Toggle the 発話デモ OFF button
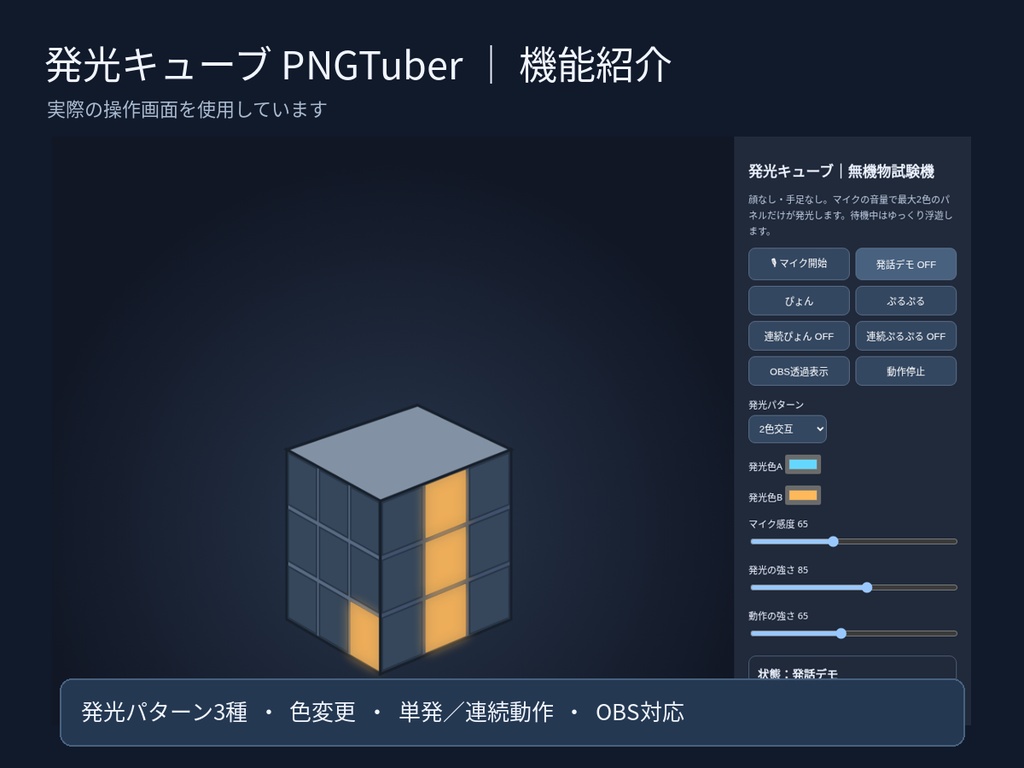The image size is (1024, 768). click(906, 264)
